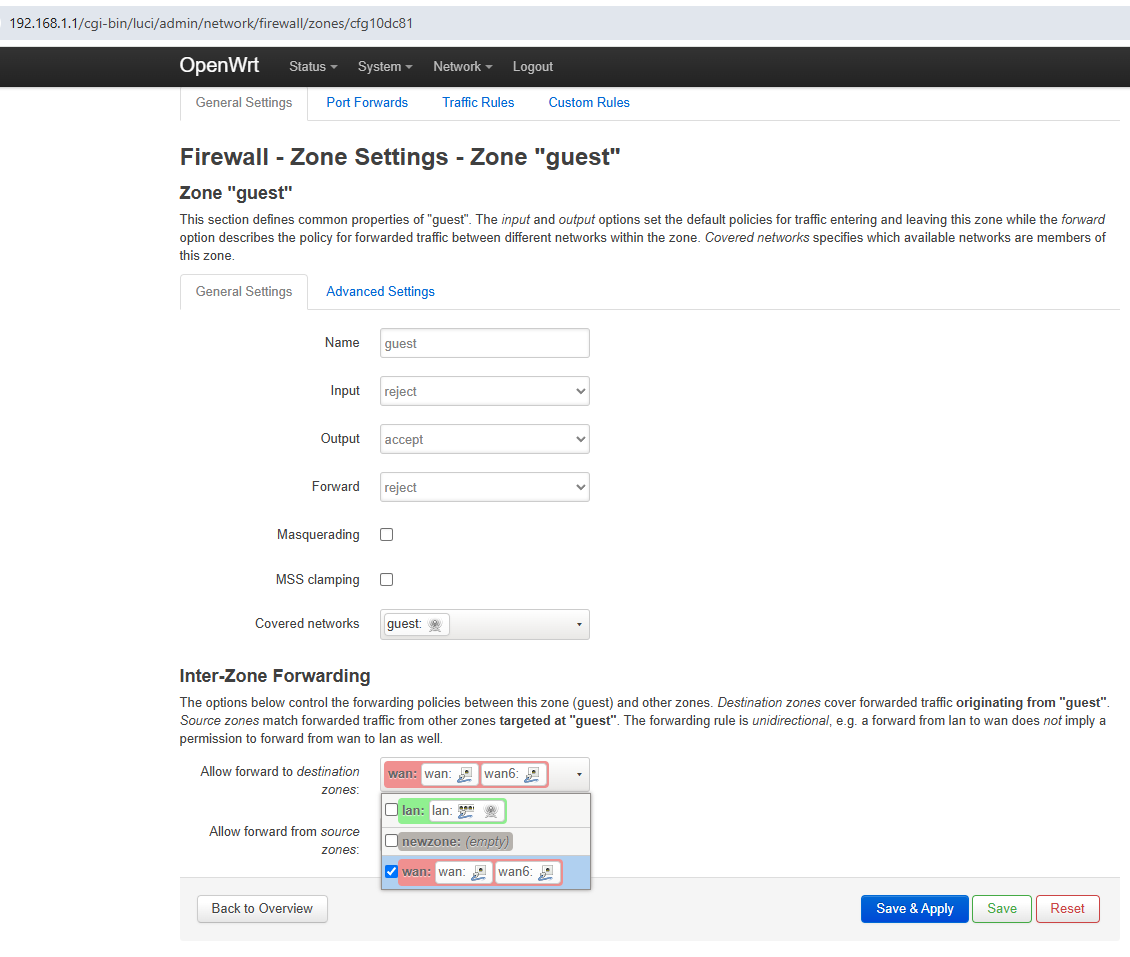
Task: Open the Status menu
Action: tap(313, 66)
